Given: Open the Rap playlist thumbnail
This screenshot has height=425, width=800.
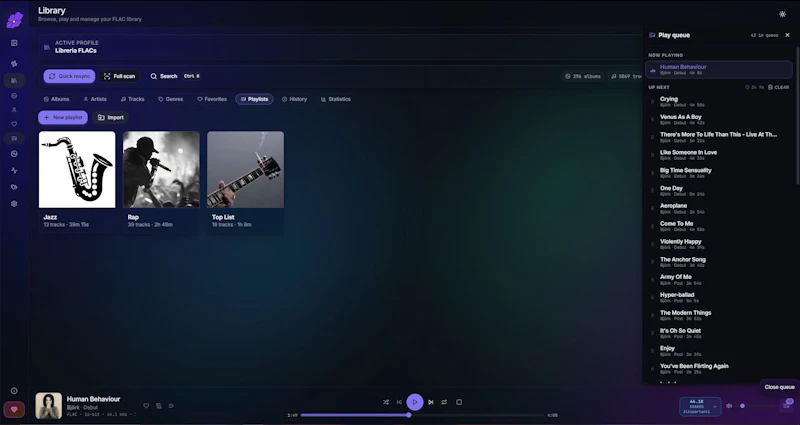Looking at the screenshot, I should click(161, 169).
